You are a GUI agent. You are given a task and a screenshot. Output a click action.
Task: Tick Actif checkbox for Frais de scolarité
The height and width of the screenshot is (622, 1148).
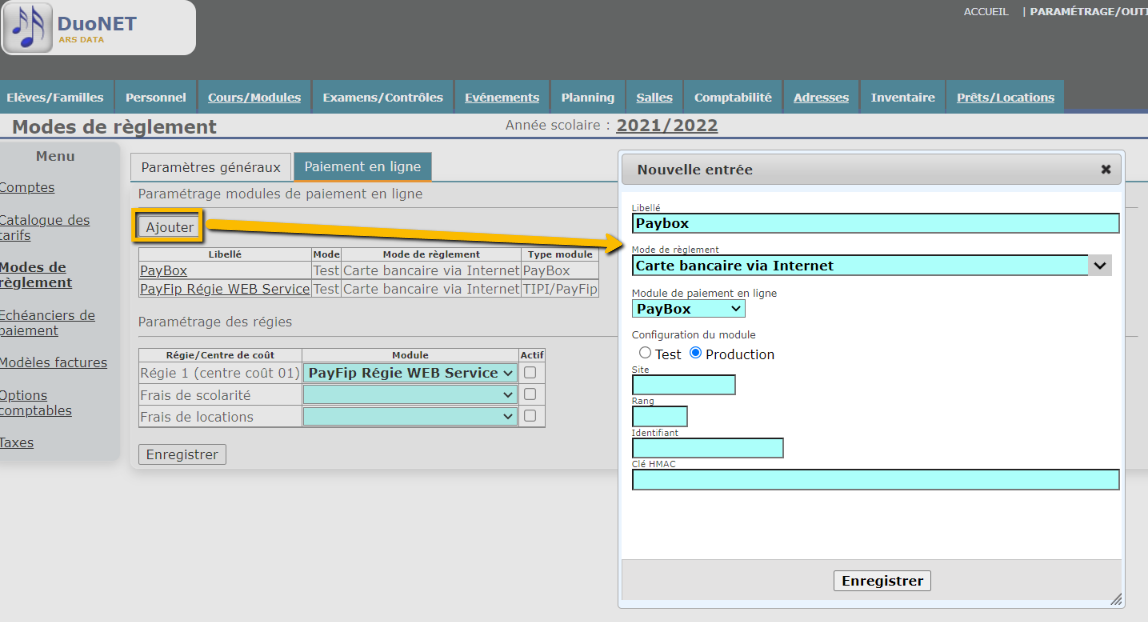click(x=530, y=394)
